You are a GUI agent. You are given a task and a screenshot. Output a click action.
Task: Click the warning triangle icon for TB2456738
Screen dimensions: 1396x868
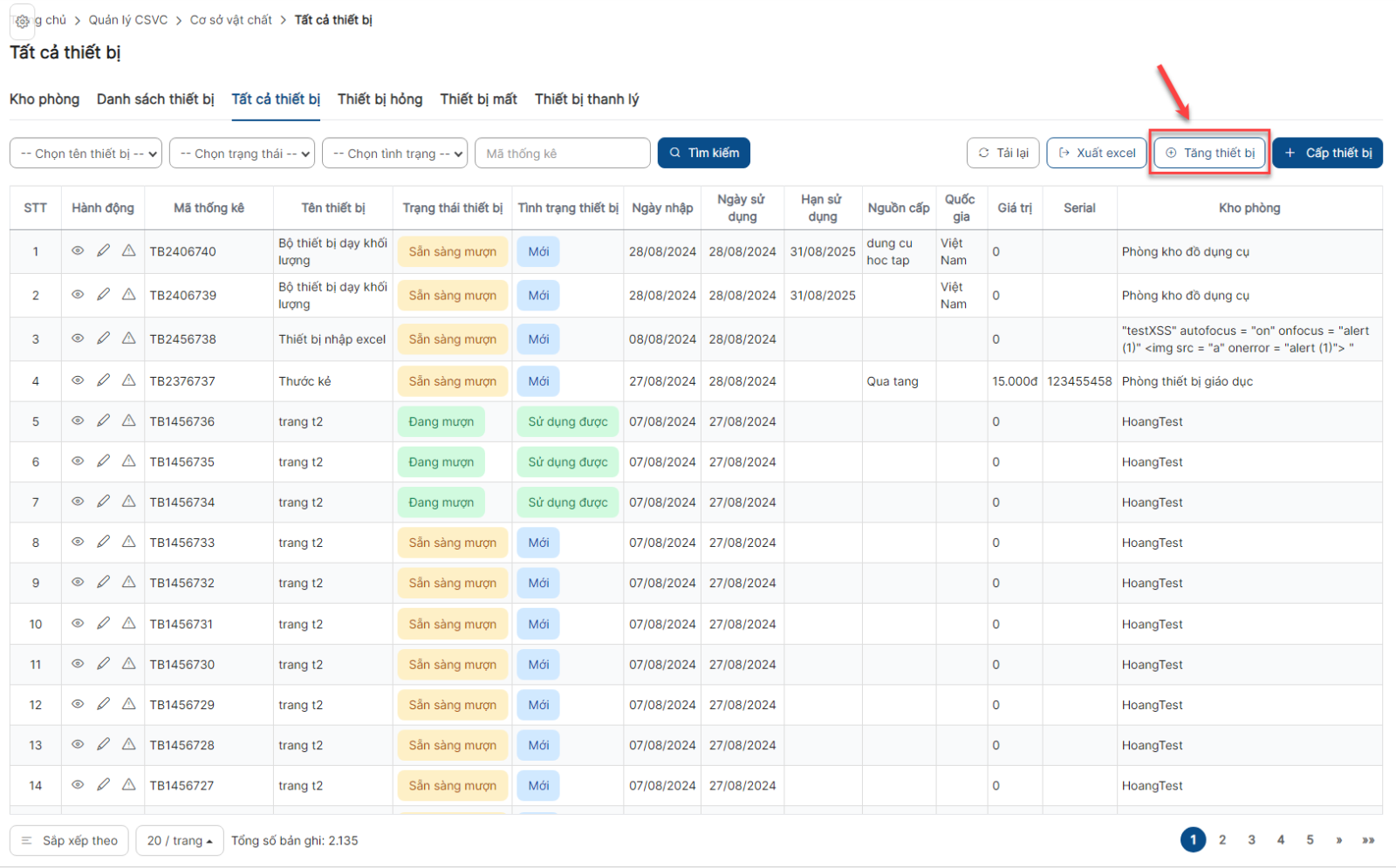(x=128, y=338)
